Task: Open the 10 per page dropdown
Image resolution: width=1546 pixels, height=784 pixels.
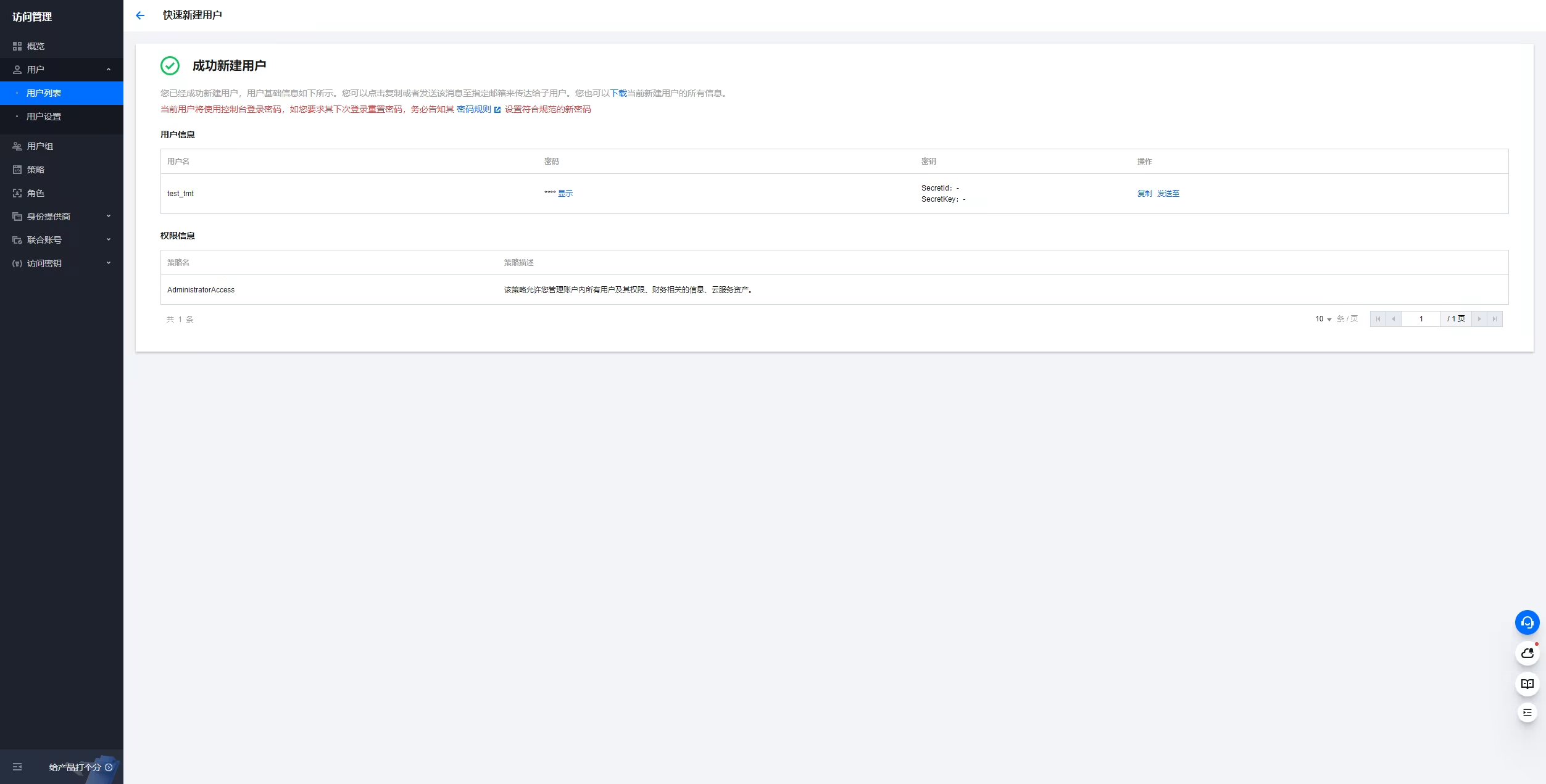Action: (1323, 319)
